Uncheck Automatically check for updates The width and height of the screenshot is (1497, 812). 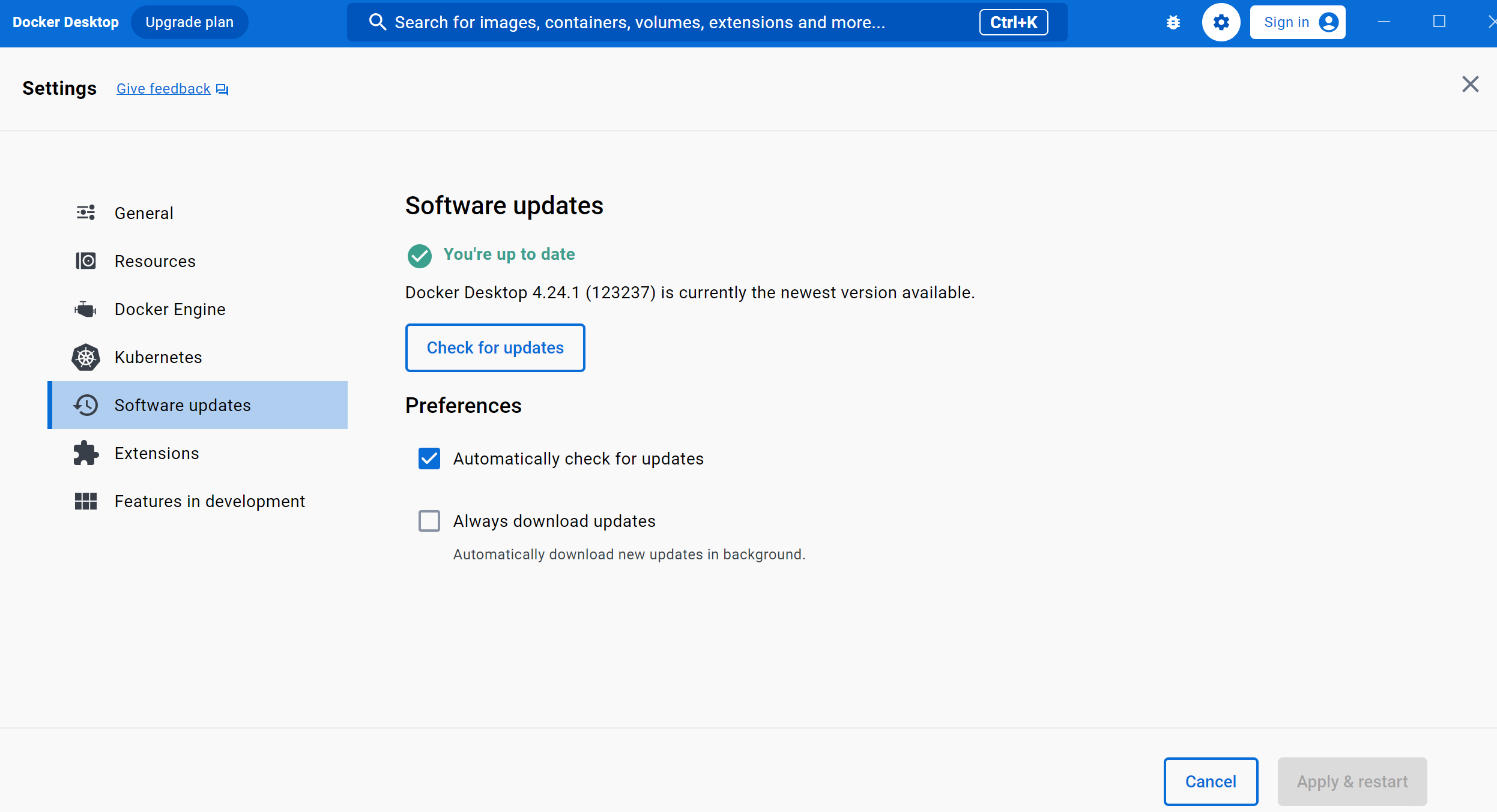pos(429,459)
